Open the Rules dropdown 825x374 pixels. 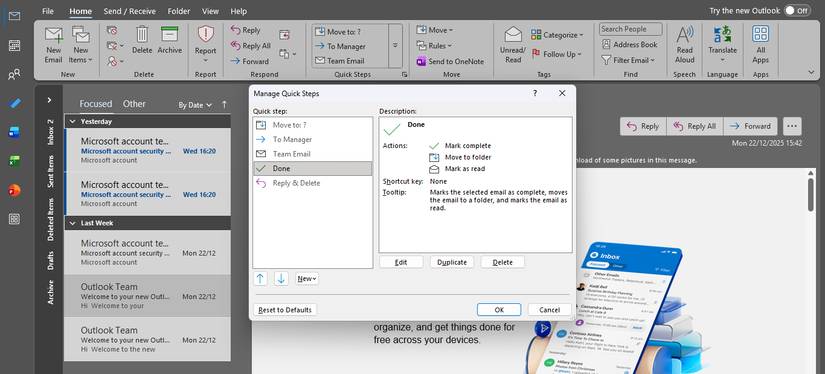435,46
